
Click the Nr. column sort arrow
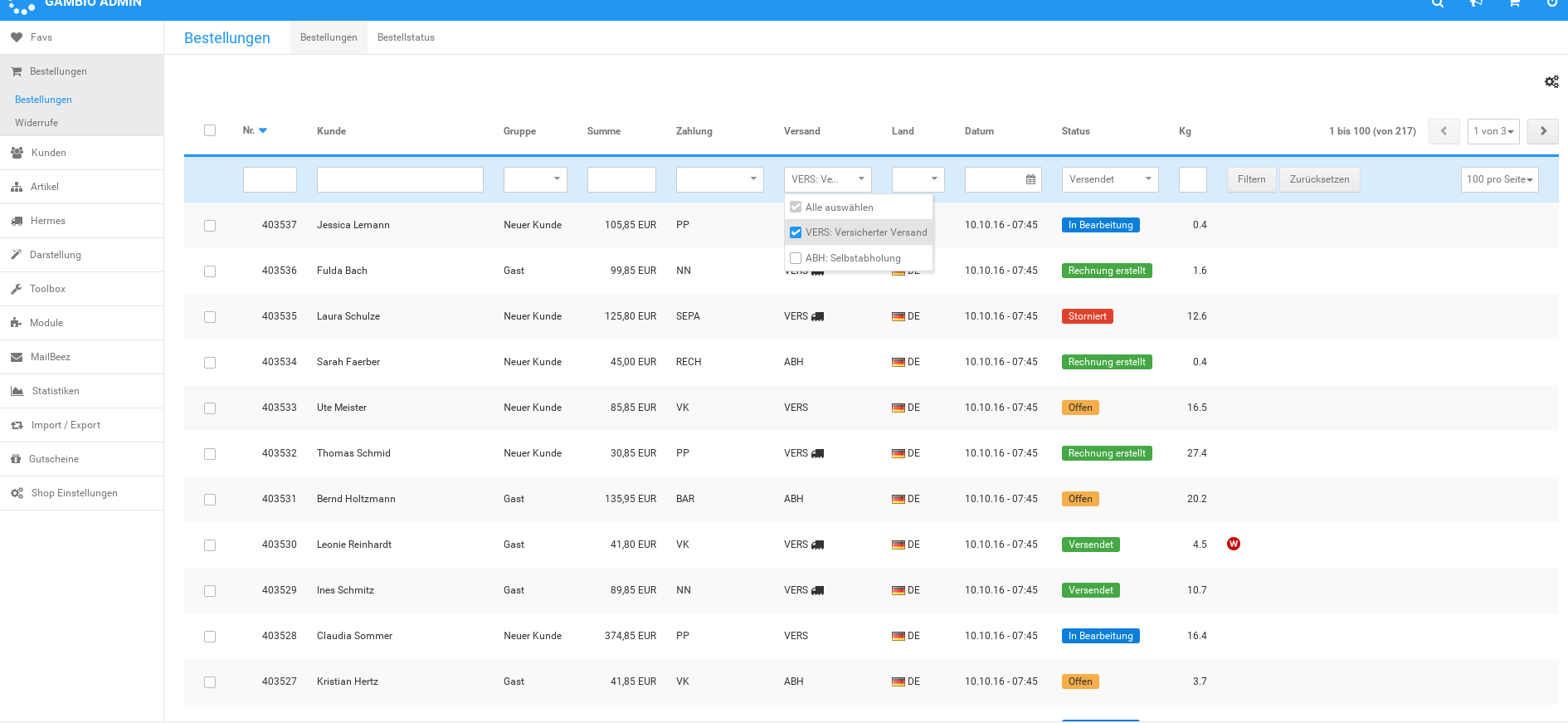(263, 131)
